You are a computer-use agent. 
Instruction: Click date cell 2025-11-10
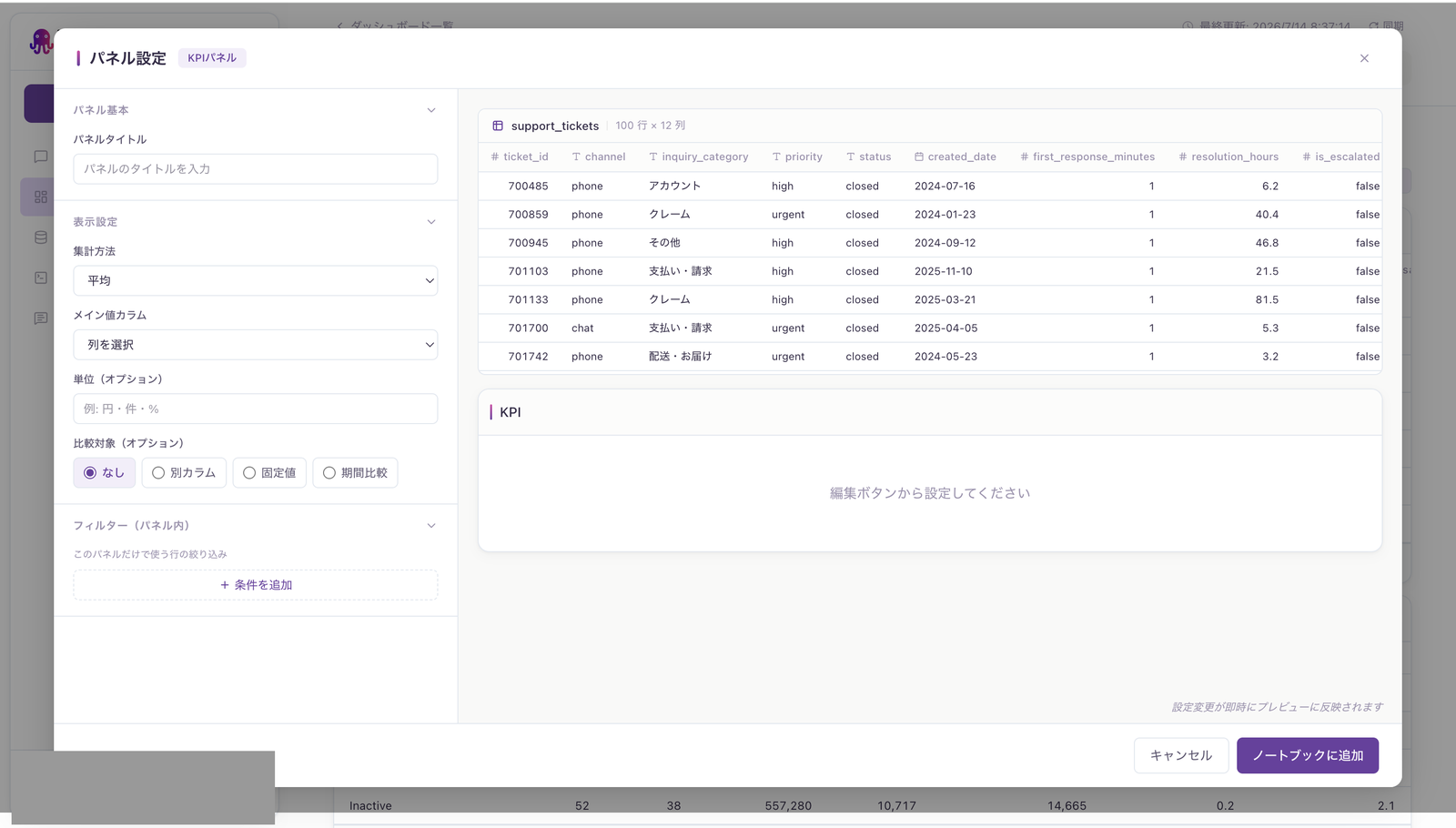[x=944, y=271]
